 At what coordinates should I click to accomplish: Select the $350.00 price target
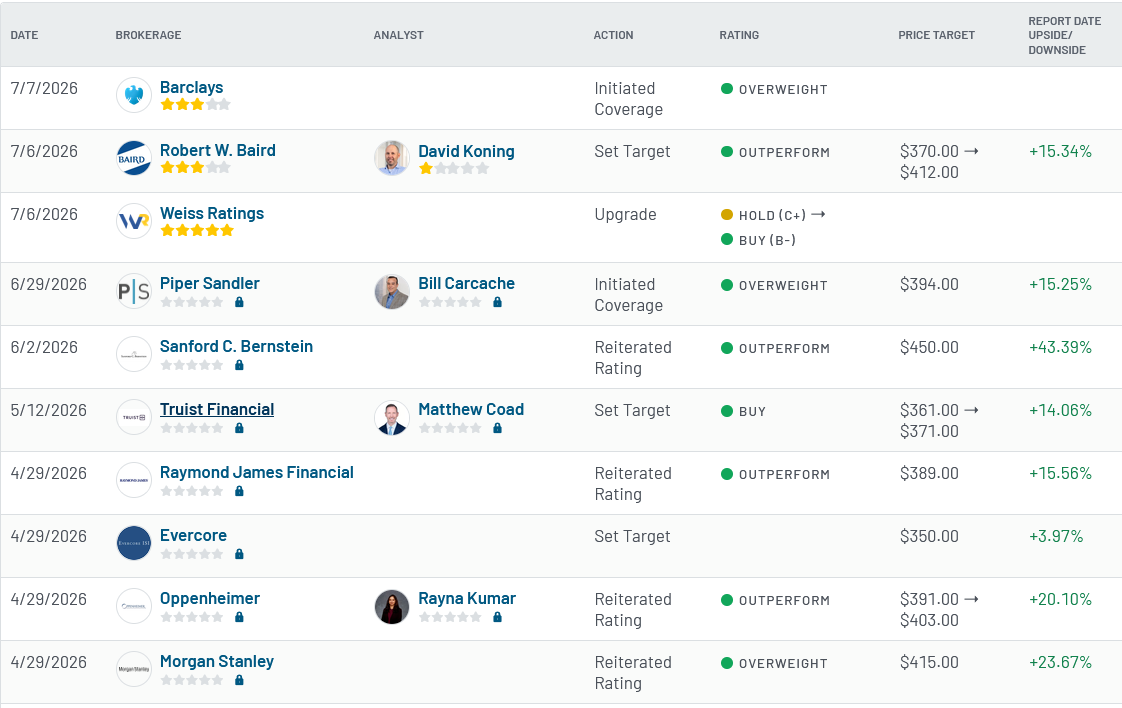[x=930, y=536]
